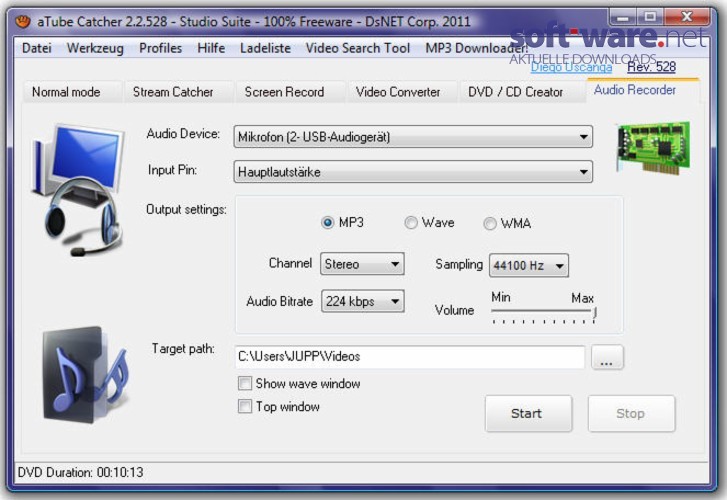Open the Ladeliste menu
The height and width of the screenshot is (500, 727).
pyautogui.click(x=265, y=48)
